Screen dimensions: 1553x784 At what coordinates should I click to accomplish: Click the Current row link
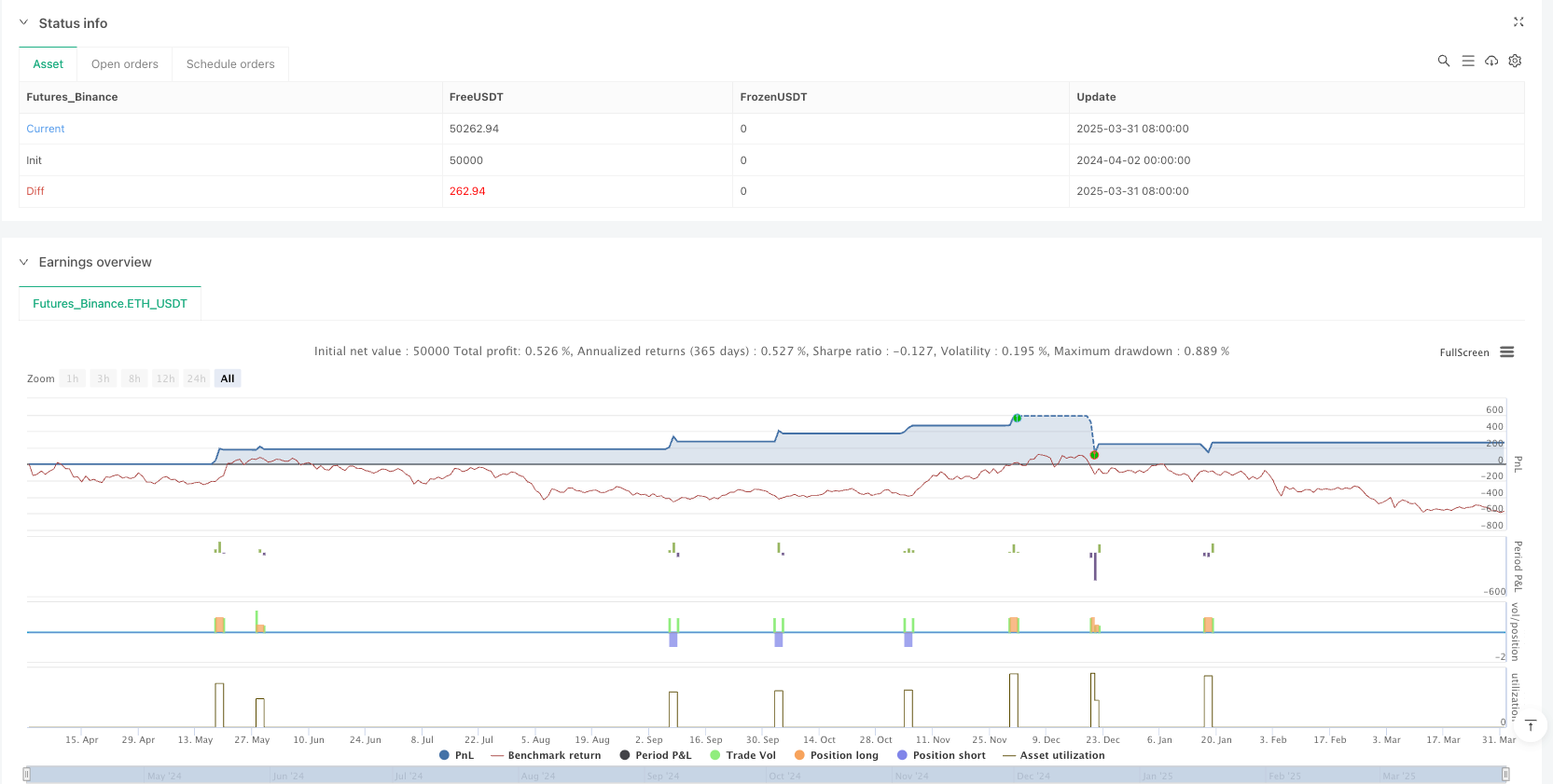[46, 129]
